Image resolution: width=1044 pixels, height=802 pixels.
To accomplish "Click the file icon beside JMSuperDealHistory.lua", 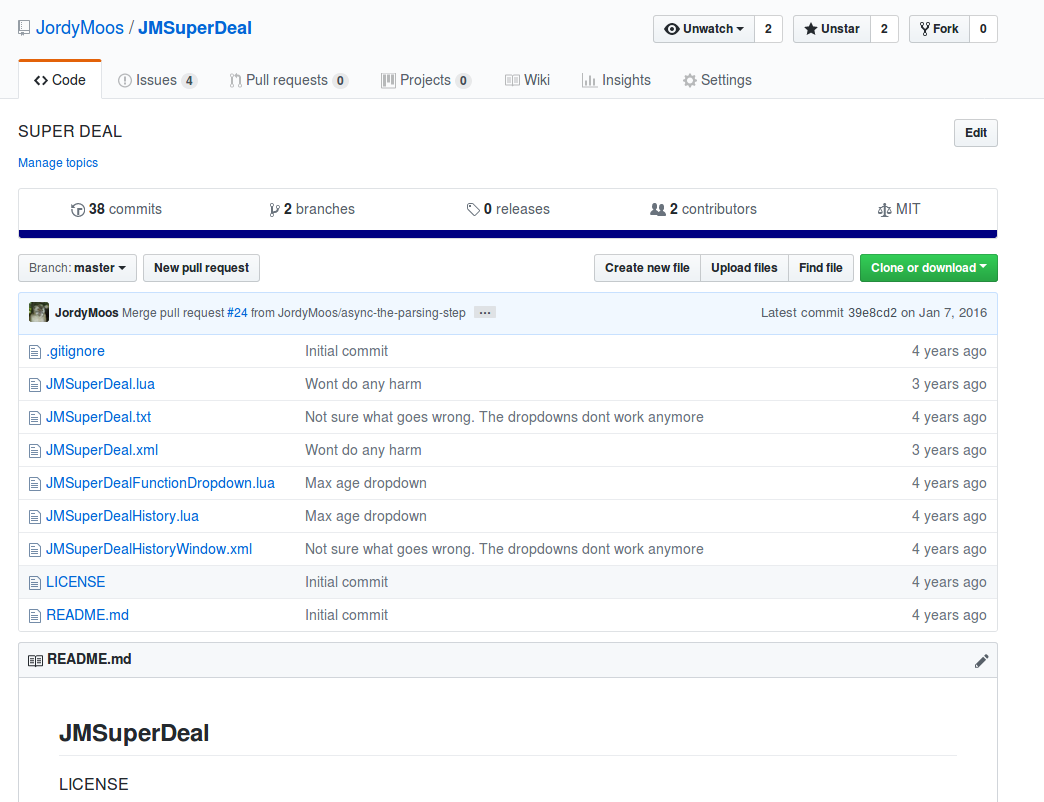I will [35, 517].
